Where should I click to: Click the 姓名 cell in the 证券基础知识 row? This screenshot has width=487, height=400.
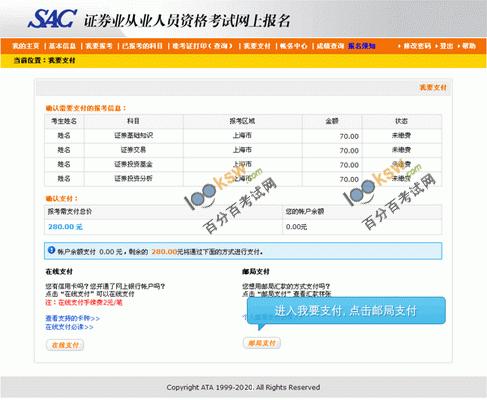click(64, 135)
